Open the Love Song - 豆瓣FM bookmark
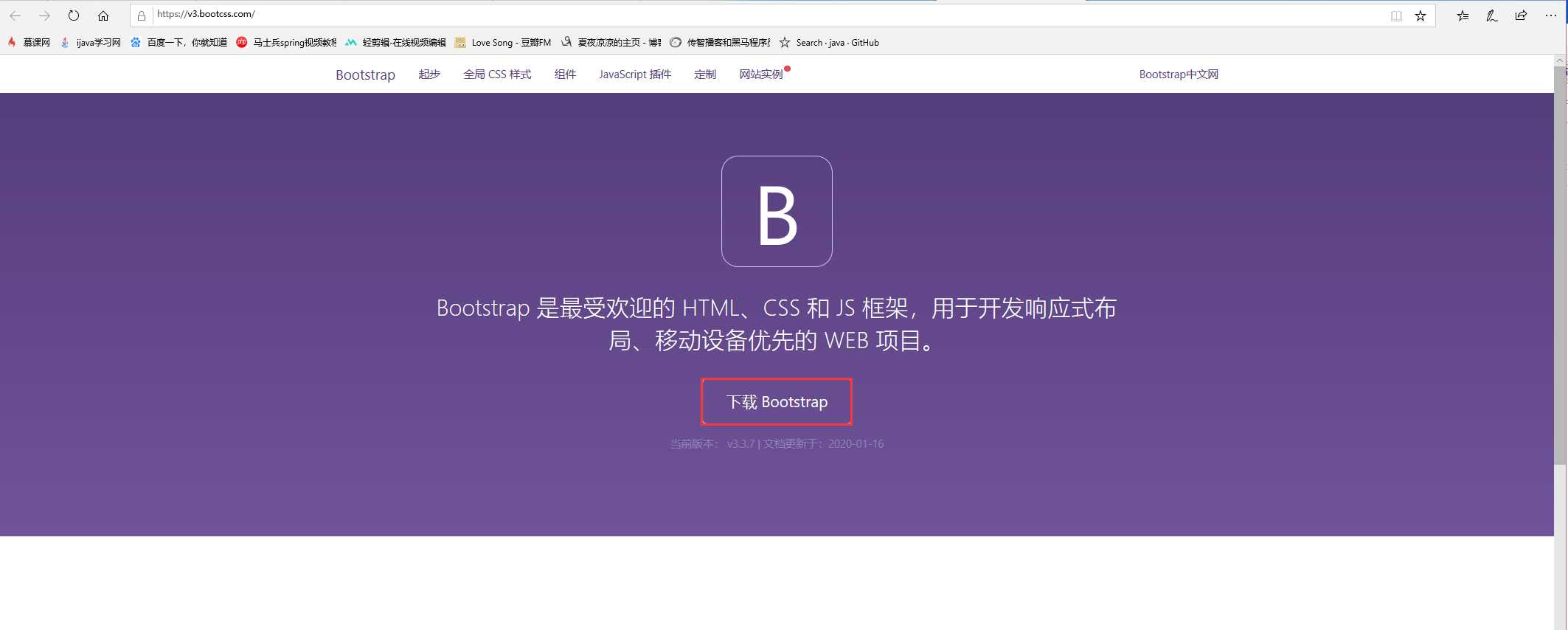Image resolution: width=1568 pixels, height=630 pixels. coord(503,43)
